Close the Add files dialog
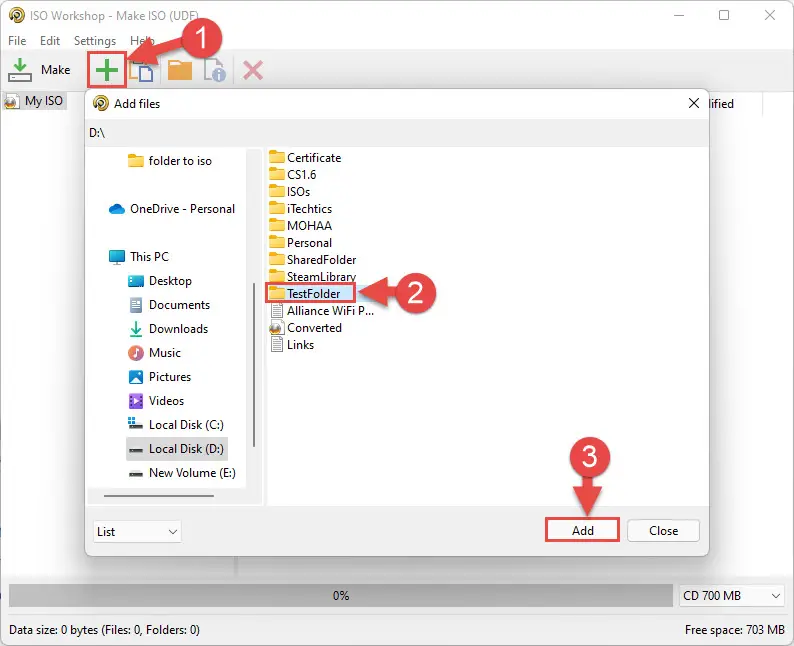This screenshot has height=646, width=794. (694, 103)
